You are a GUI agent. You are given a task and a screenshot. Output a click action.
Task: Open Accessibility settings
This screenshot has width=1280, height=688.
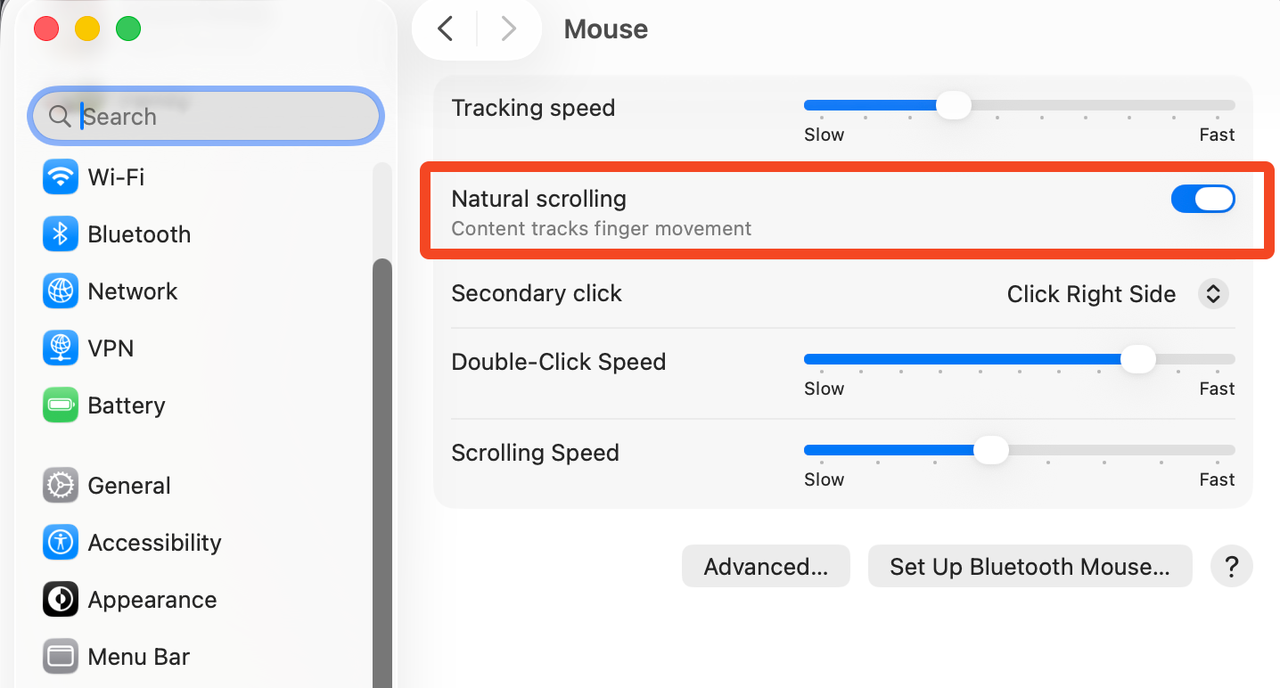[154, 542]
